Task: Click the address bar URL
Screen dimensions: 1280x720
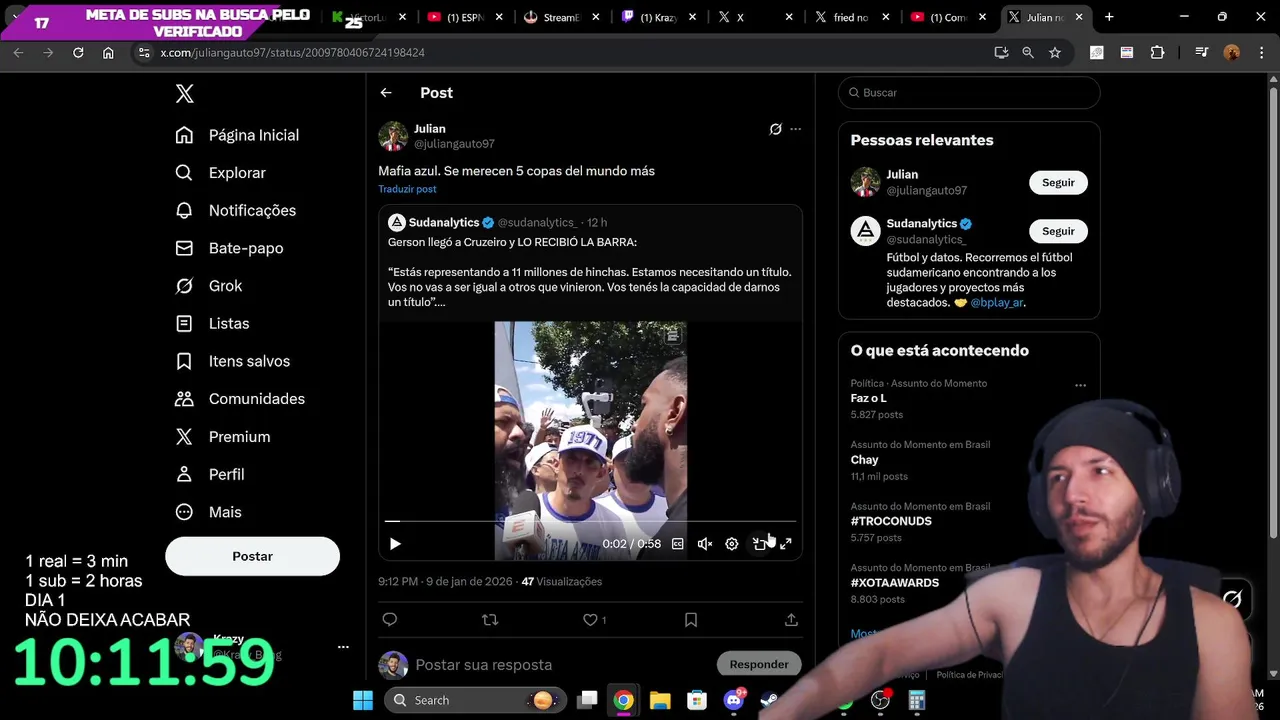Action: click(292, 52)
